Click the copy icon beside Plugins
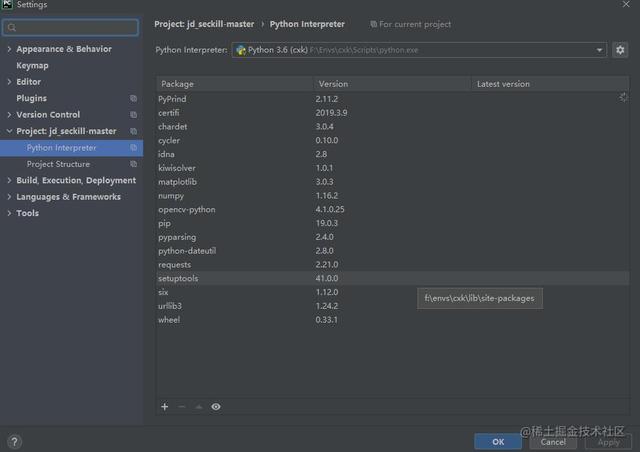640x452 pixels. coord(133,98)
